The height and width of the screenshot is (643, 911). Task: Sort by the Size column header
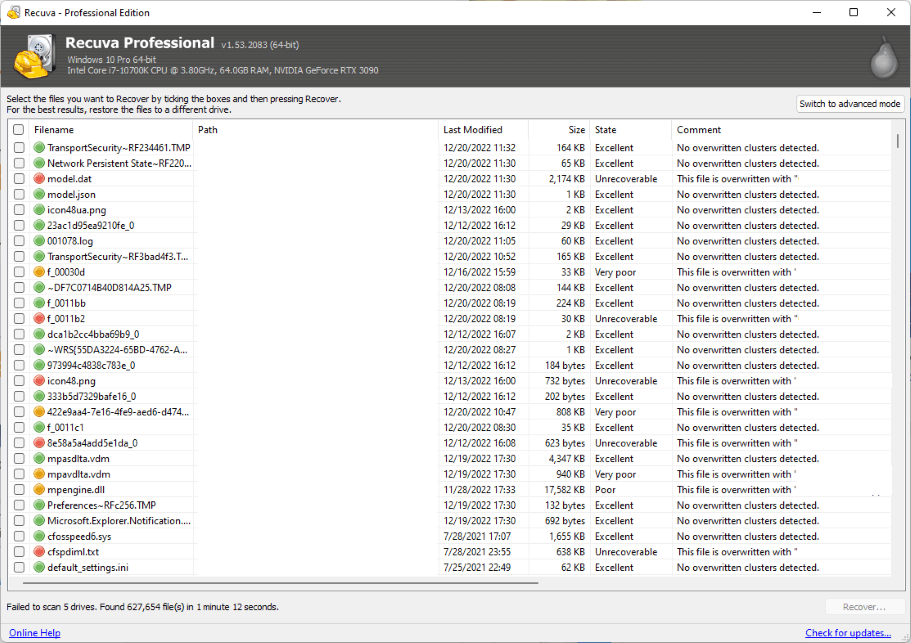pos(559,130)
